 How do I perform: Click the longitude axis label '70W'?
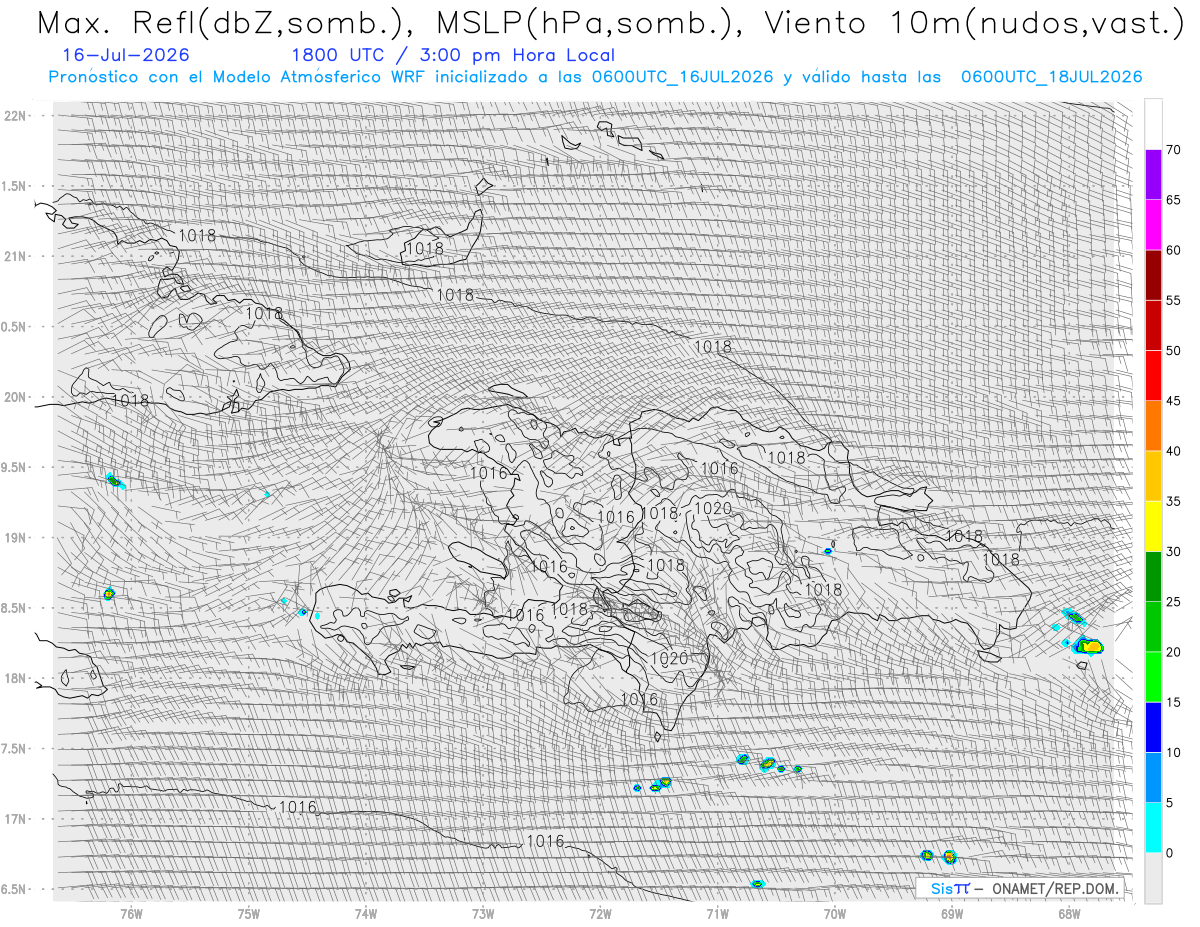pos(834,912)
